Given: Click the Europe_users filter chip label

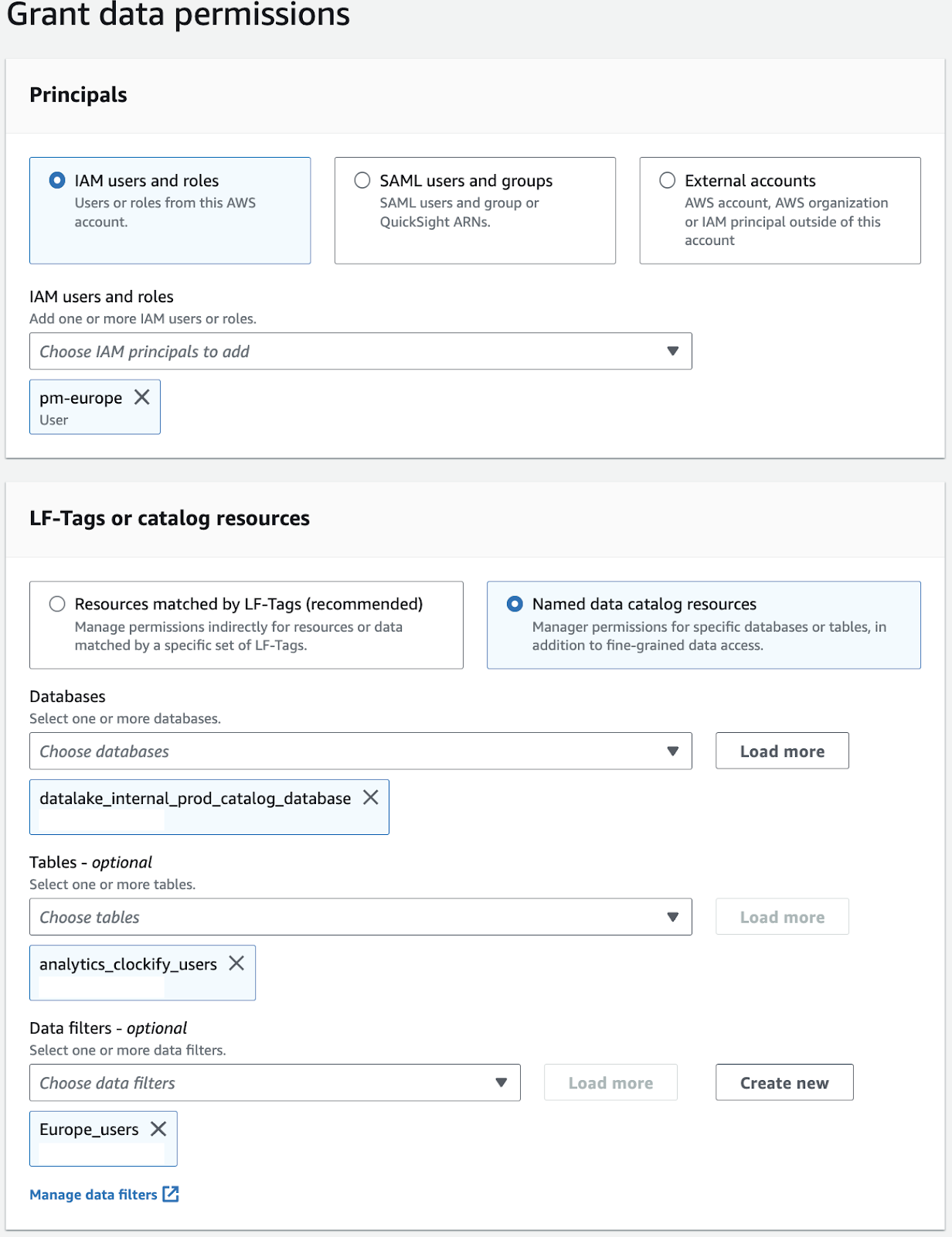Looking at the screenshot, I should coord(89,1130).
